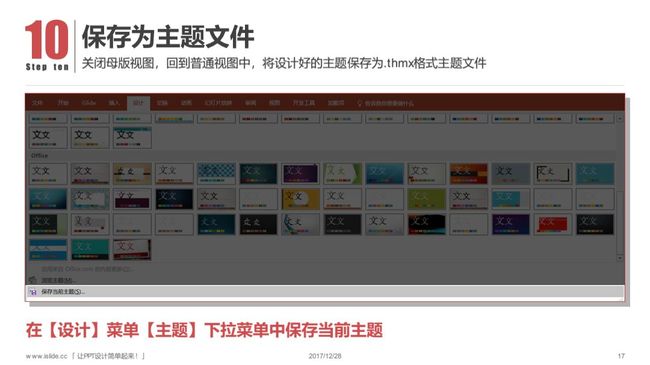Click the browse-themes folder icon

[33, 280]
